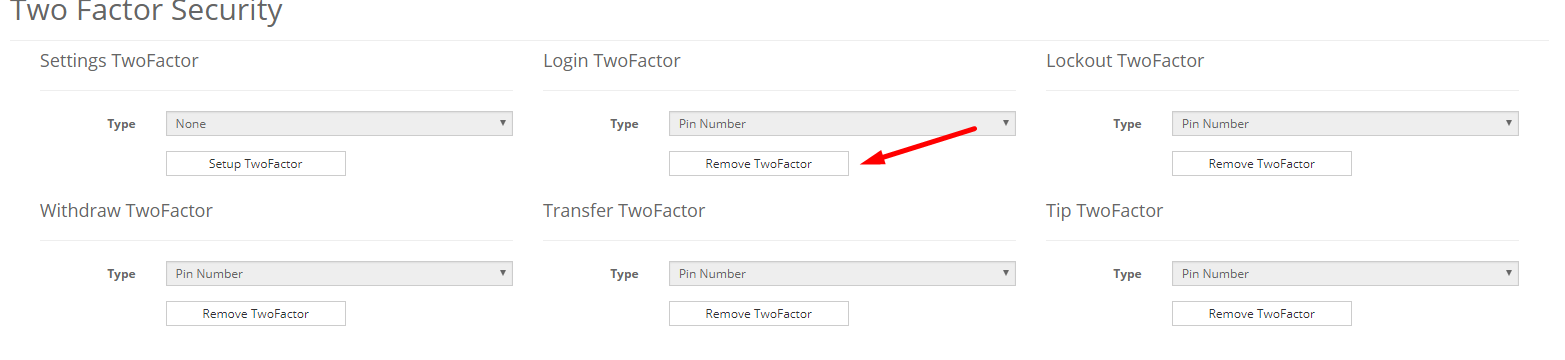Screen dimensions: 1565x360
Task: Click Setup TwoFactor button under Settings
Action: (x=256, y=164)
